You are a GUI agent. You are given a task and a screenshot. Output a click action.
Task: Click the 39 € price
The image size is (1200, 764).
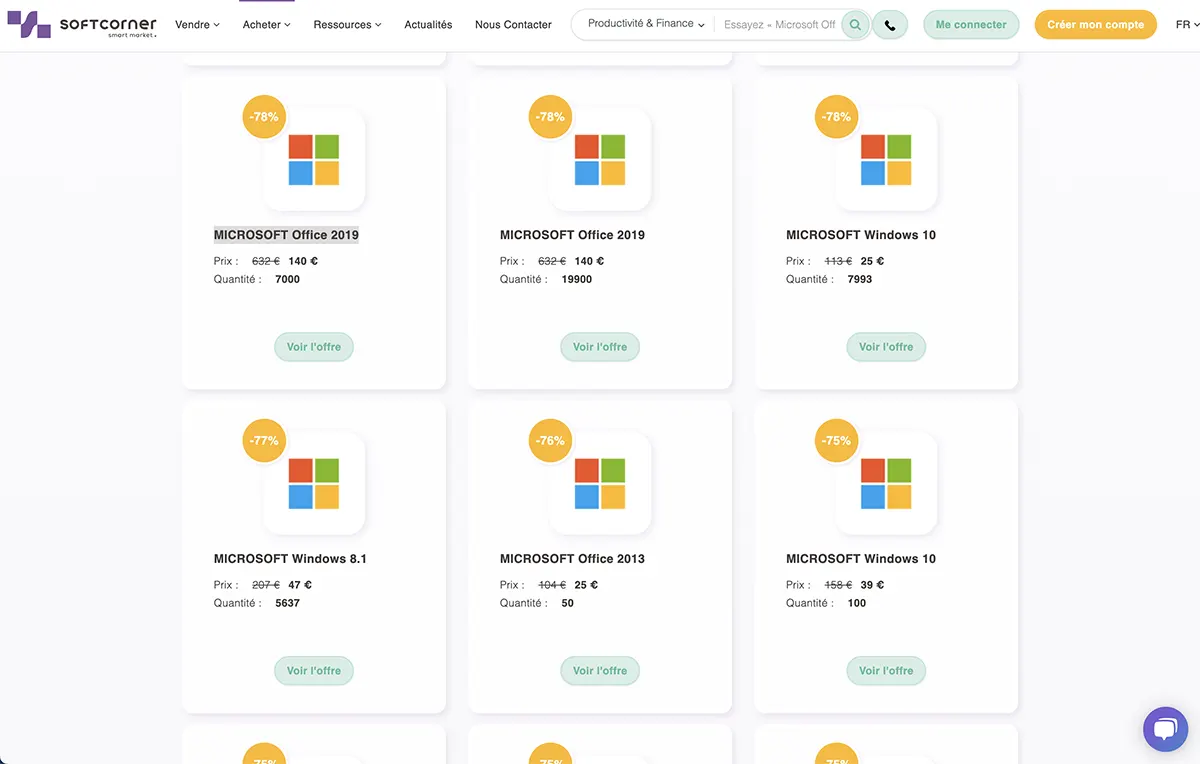(873, 585)
